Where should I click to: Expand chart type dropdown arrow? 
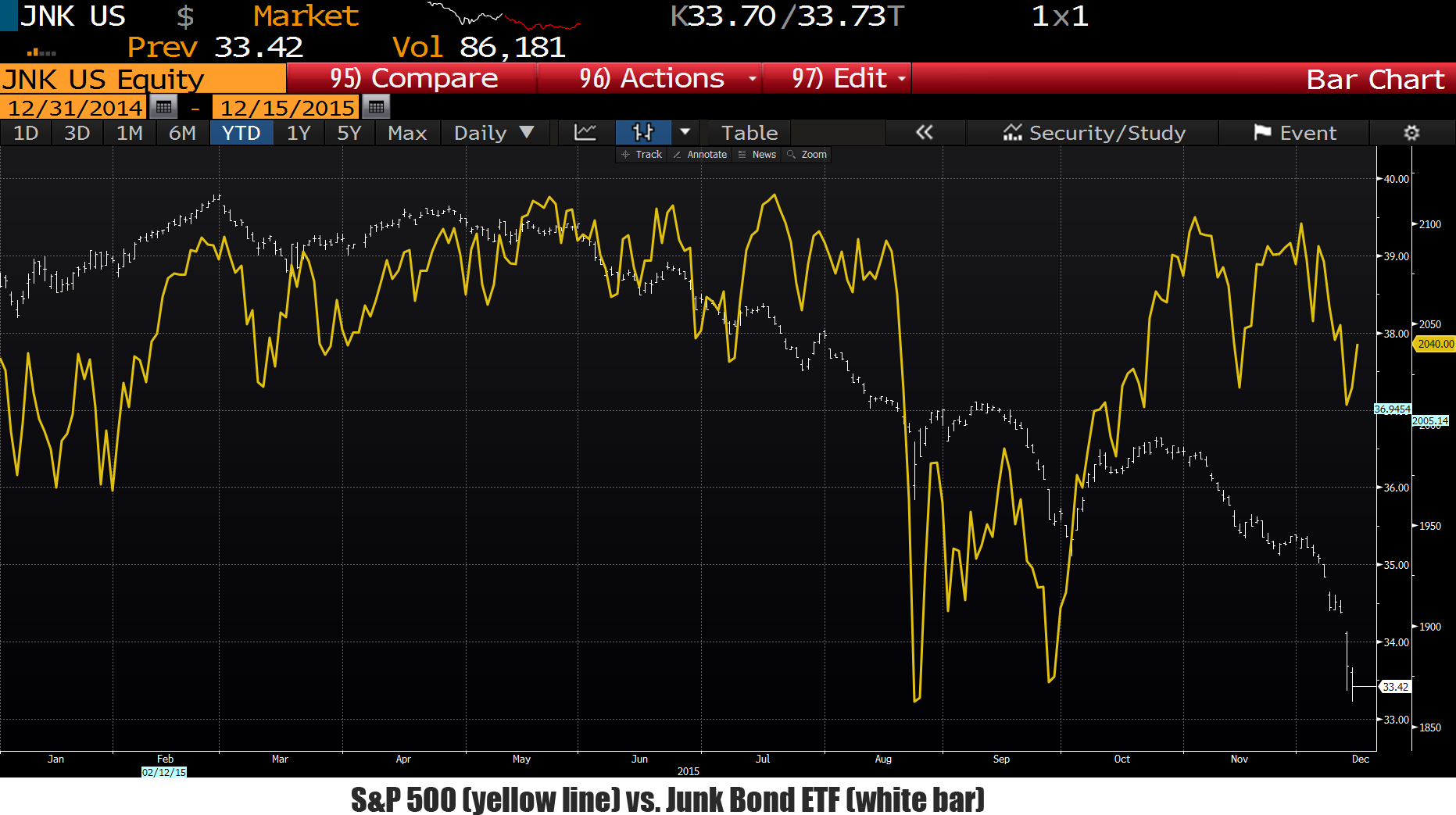[685, 133]
